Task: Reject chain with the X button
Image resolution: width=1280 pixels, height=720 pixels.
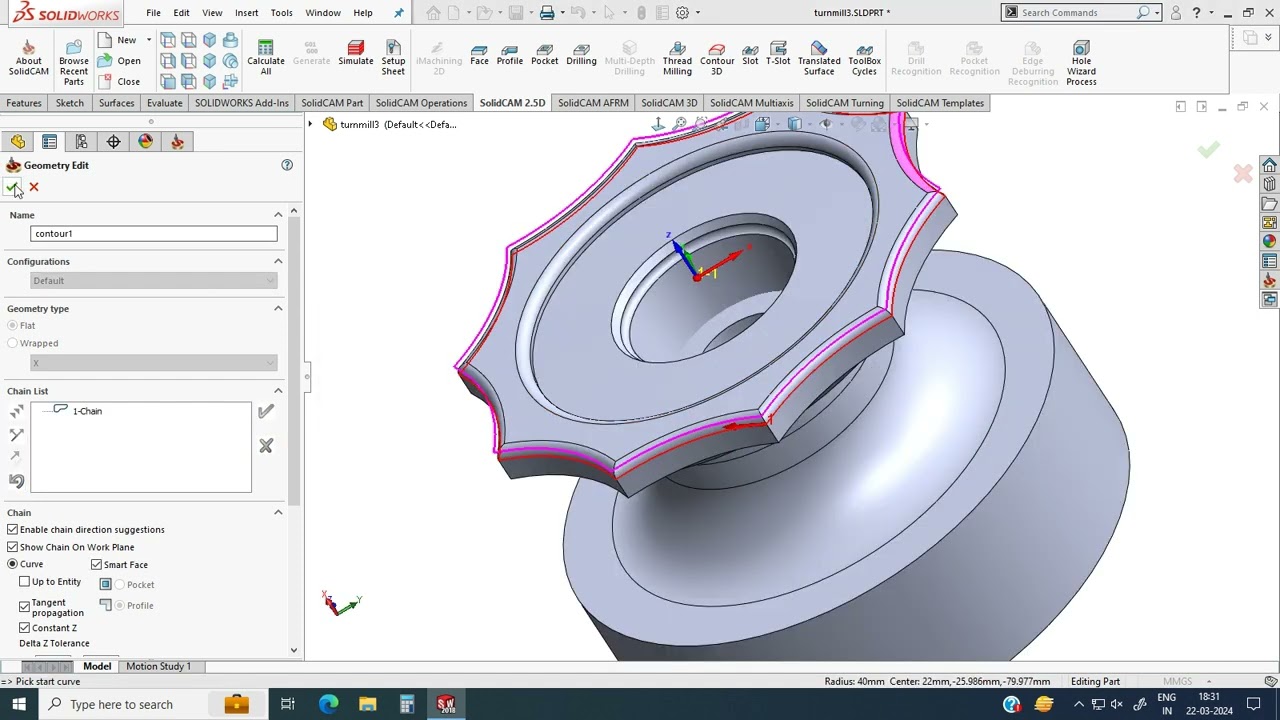Action: 266,446
